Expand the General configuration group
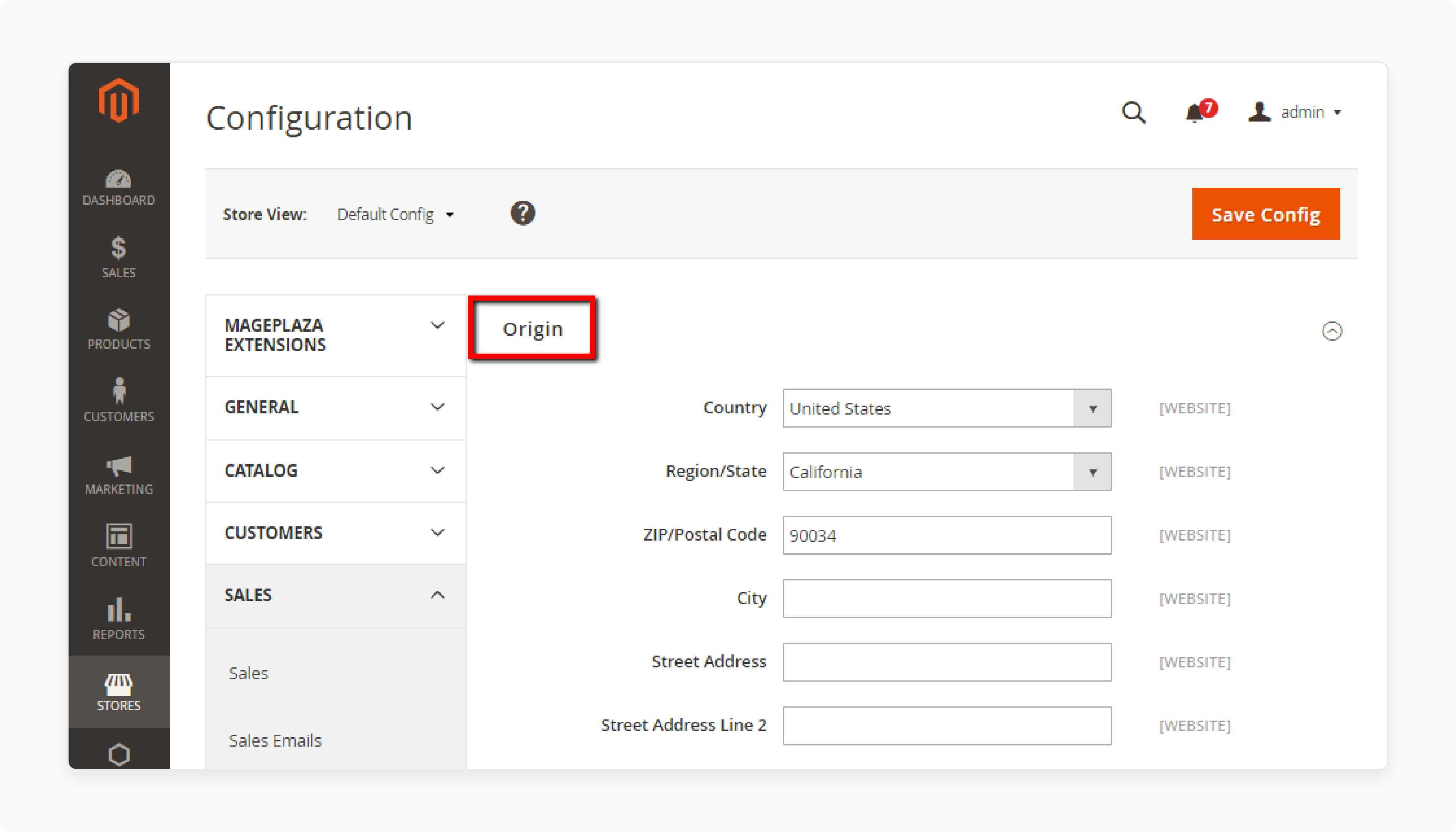Viewport: 1456px width, 832px height. point(336,407)
